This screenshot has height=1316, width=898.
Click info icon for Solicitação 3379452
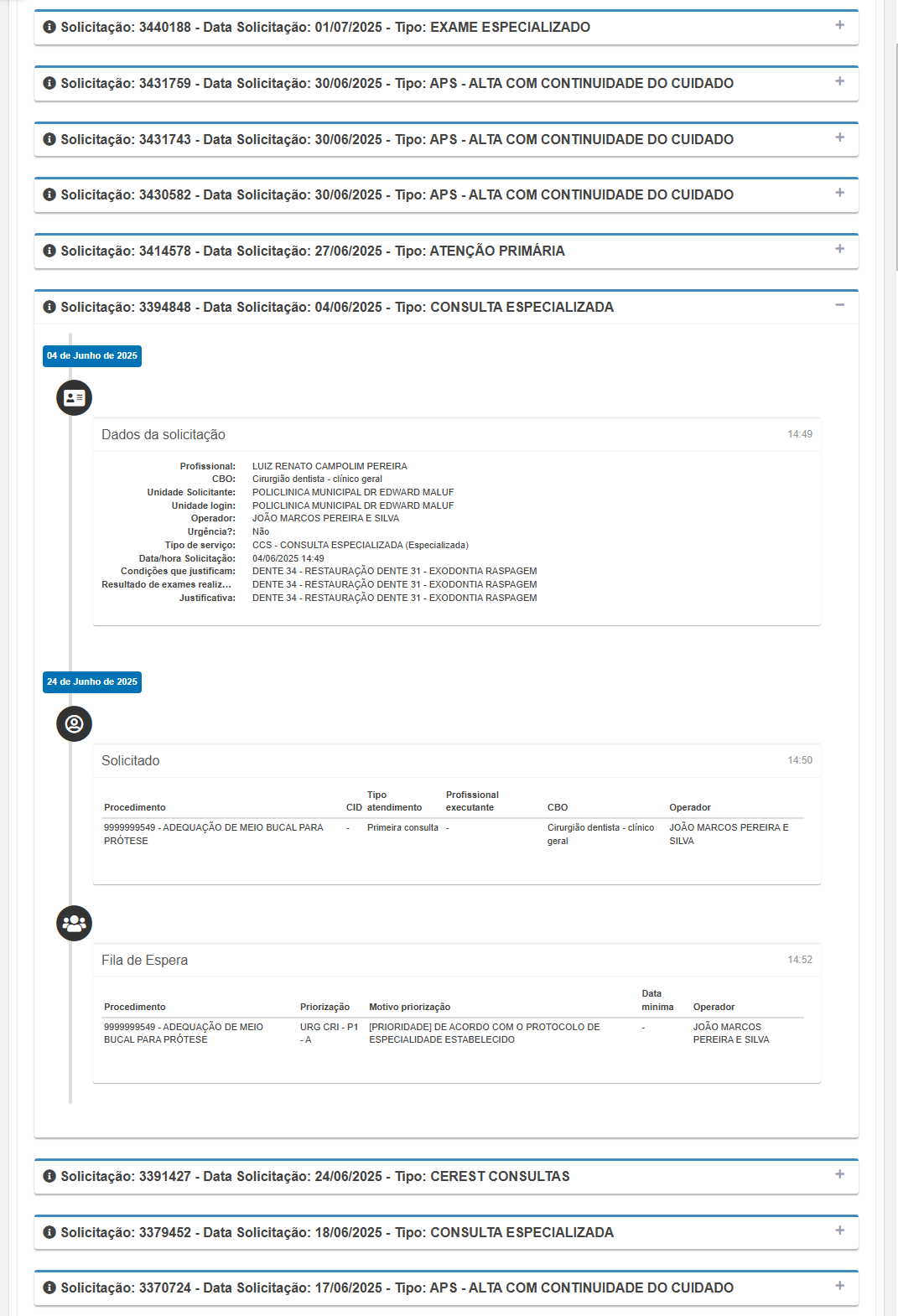[x=49, y=1232]
